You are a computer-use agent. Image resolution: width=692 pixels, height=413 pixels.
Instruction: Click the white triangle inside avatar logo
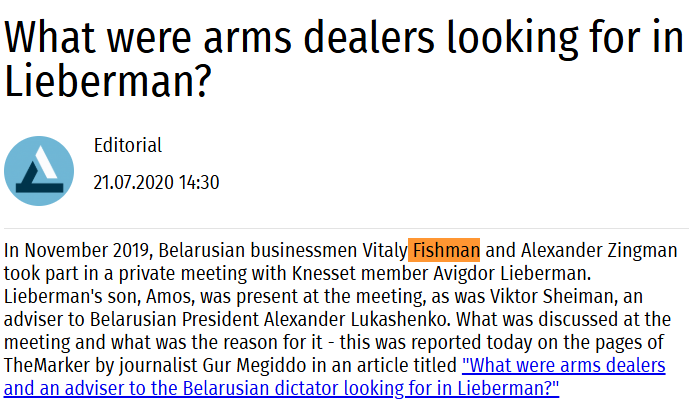click(46, 162)
